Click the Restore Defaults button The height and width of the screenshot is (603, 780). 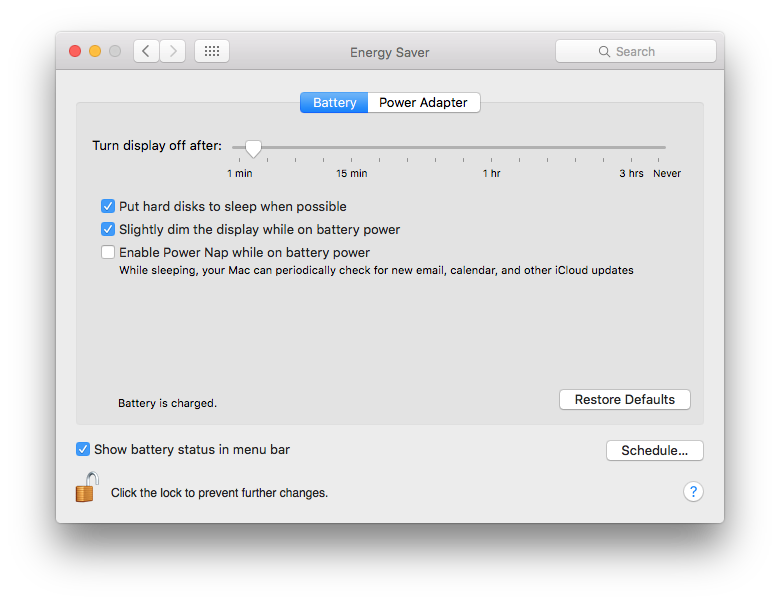point(625,400)
